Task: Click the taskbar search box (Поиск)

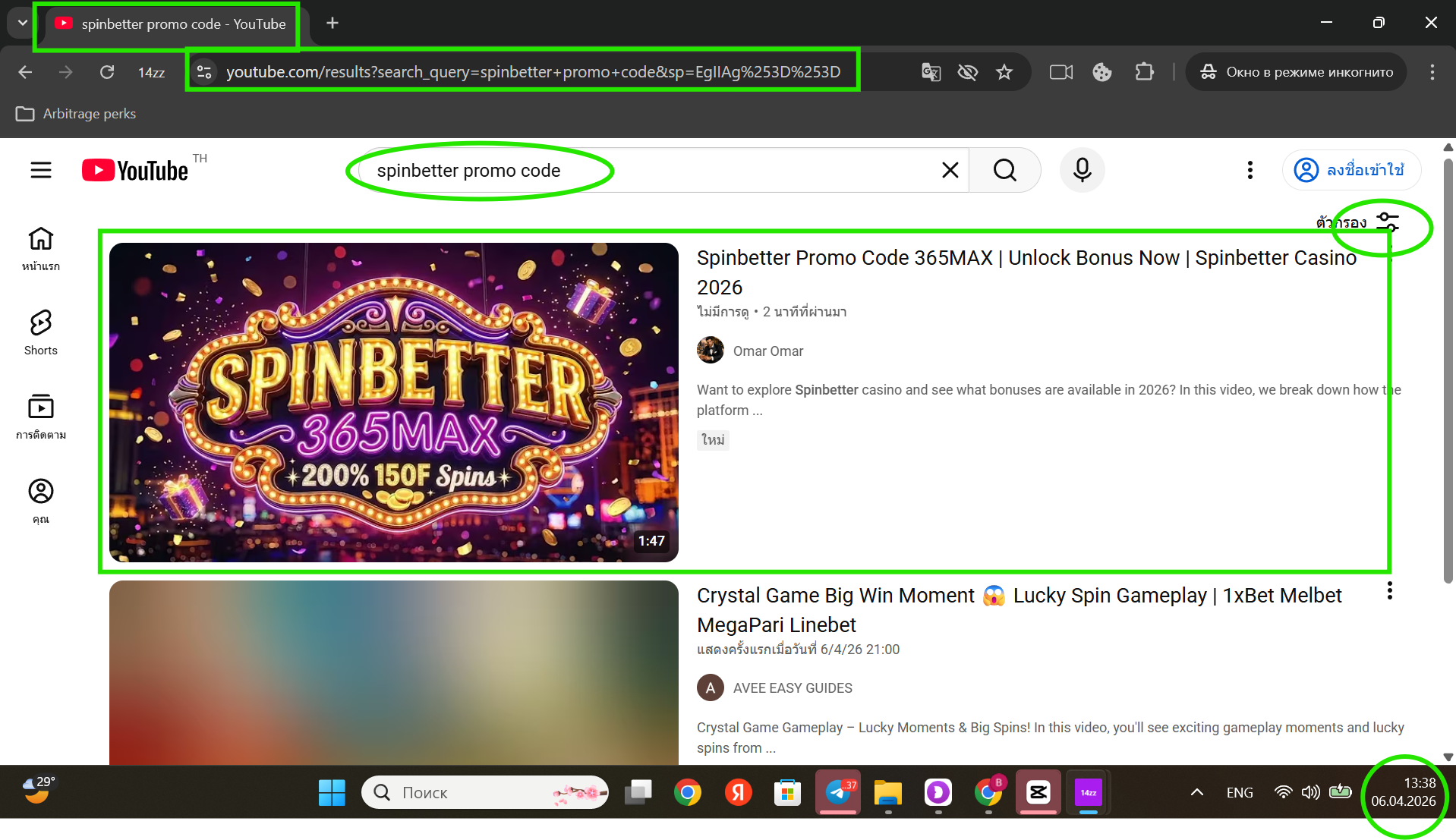Action: [x=484, y=792]
